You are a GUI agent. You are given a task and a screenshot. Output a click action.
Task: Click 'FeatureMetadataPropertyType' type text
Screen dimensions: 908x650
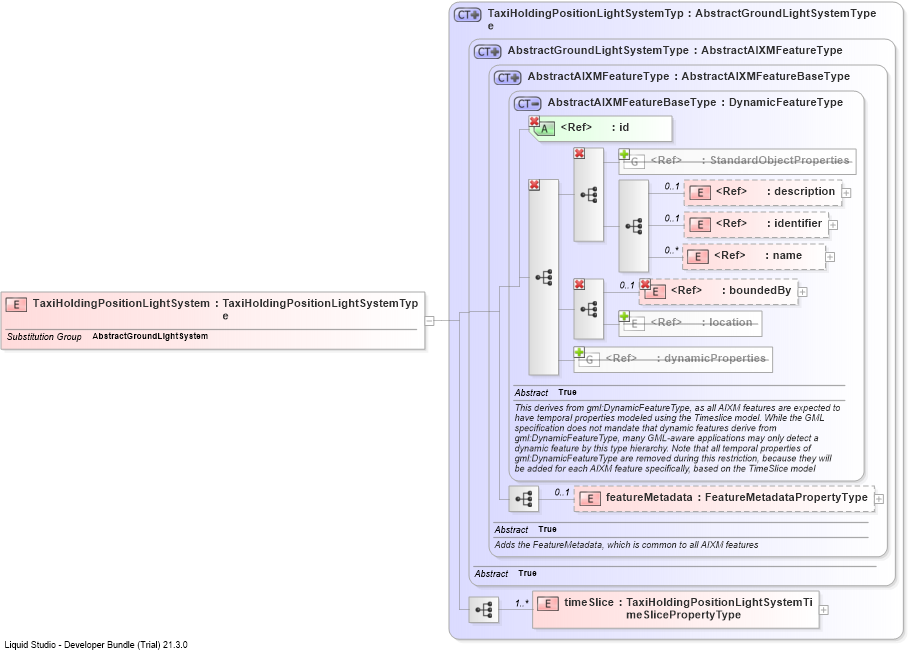click(x=786, y=497)
